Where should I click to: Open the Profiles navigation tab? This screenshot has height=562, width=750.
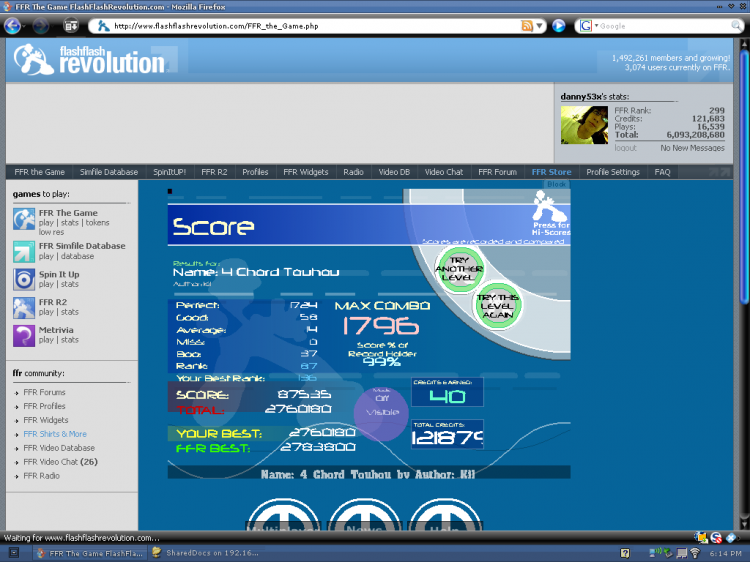coord(255,172)
